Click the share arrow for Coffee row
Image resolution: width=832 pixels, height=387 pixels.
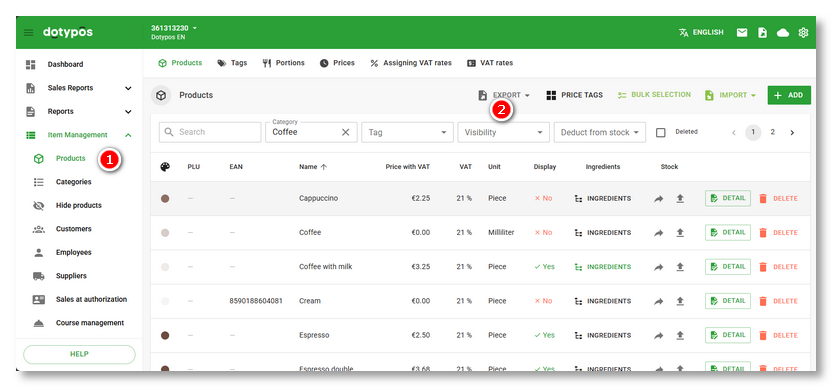(658, 233)
